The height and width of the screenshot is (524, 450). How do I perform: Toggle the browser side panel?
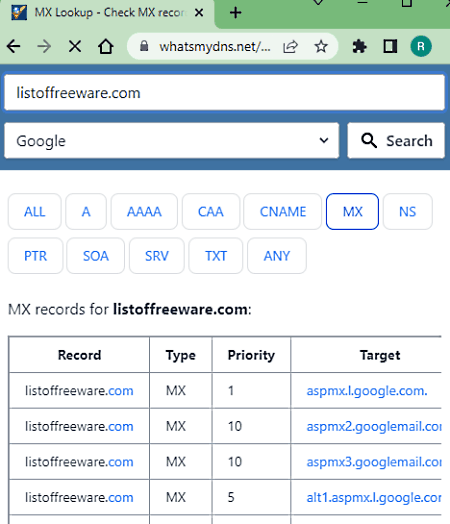(390, 46)
